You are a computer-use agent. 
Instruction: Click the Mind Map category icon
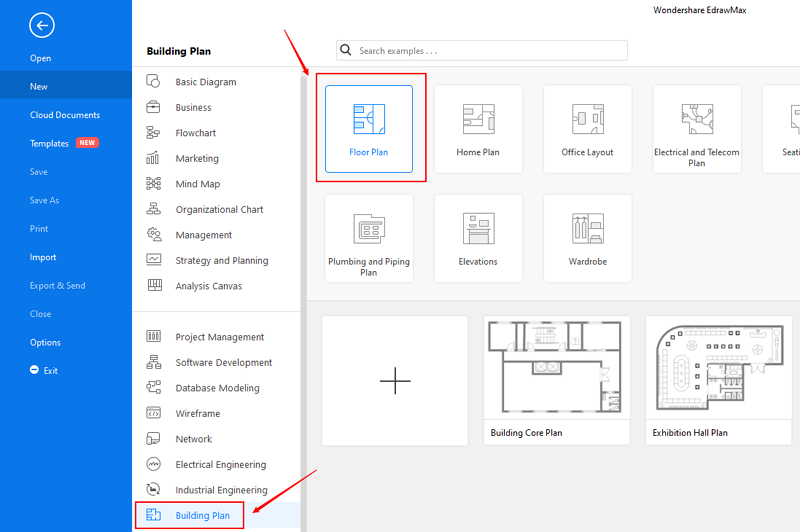(153, 183)
